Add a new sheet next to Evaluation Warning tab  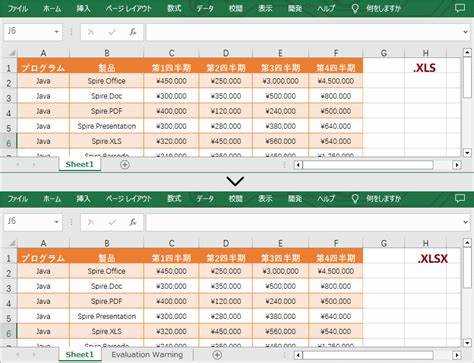click(x=217, y=355)
